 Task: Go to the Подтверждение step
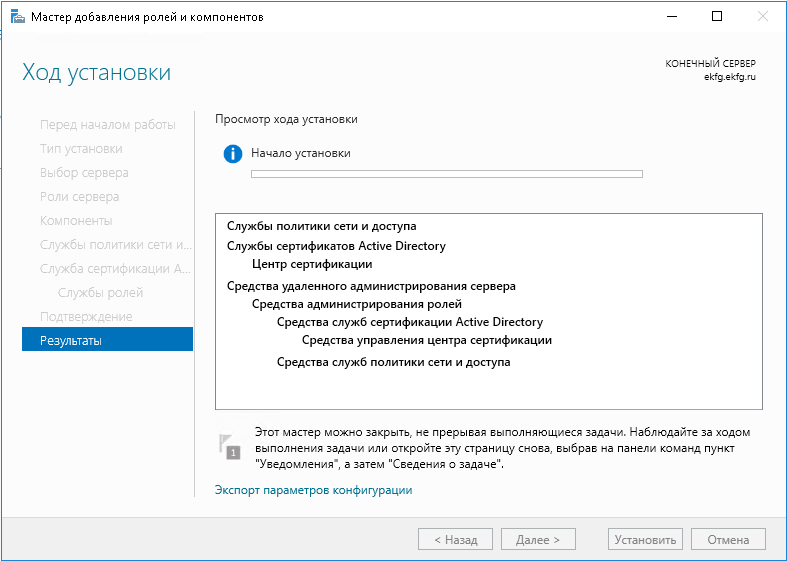tap(86, 317)
